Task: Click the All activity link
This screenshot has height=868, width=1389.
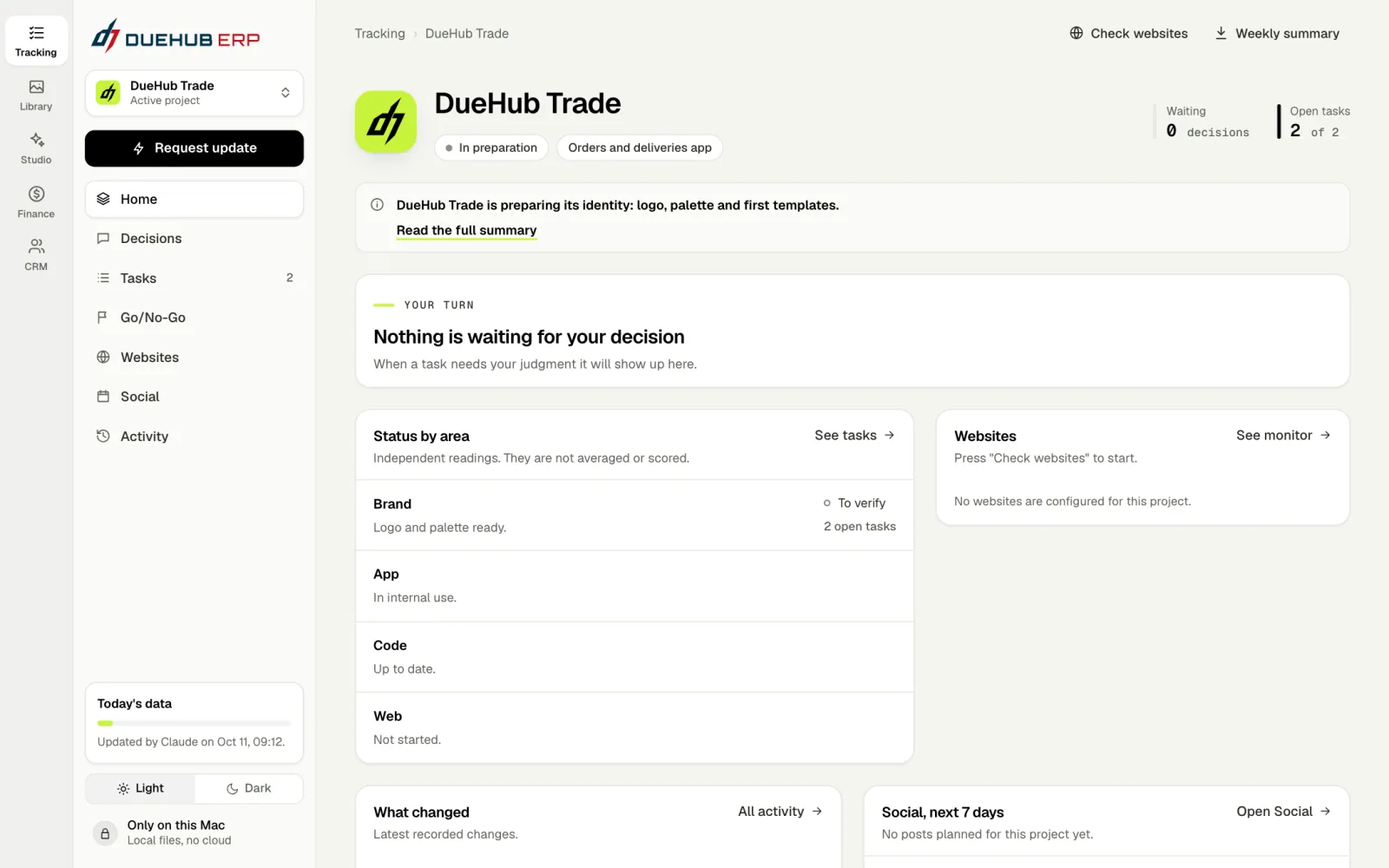Action: [x=780, y=811]
